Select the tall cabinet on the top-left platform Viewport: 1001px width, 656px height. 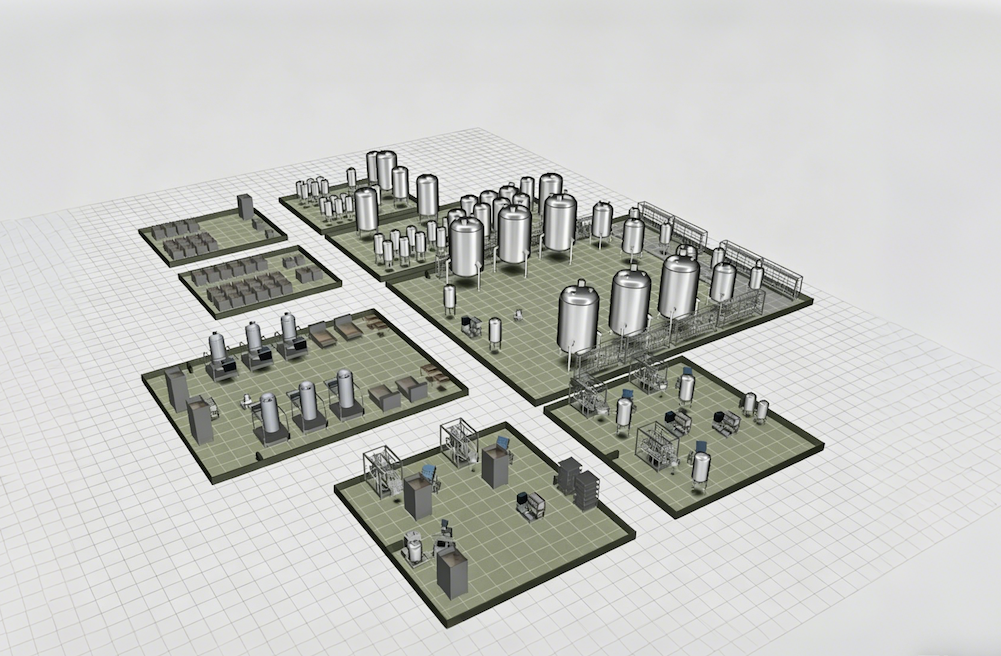(245, 207)
